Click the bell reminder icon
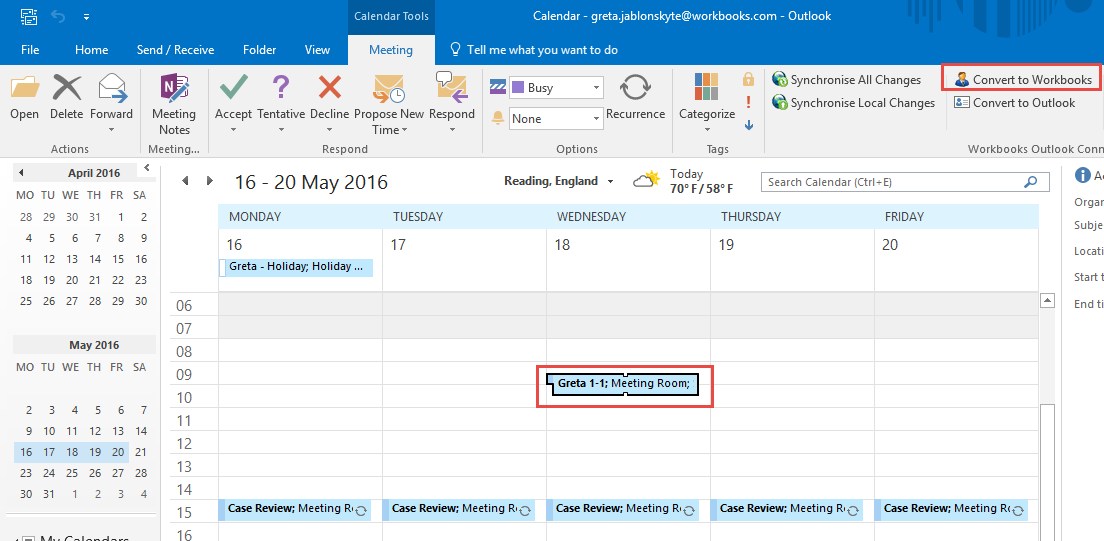Image resolution: width=1104 pixels, height=541 pixels. (x=498, y=118)
